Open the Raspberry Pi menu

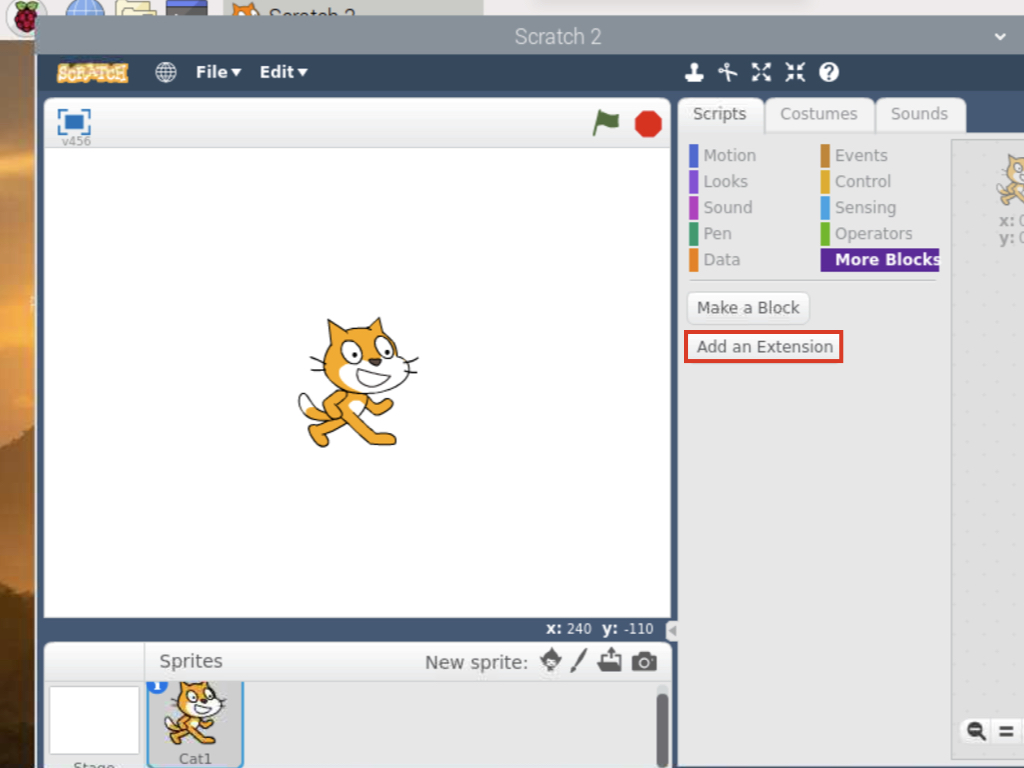tap(26, 18)
